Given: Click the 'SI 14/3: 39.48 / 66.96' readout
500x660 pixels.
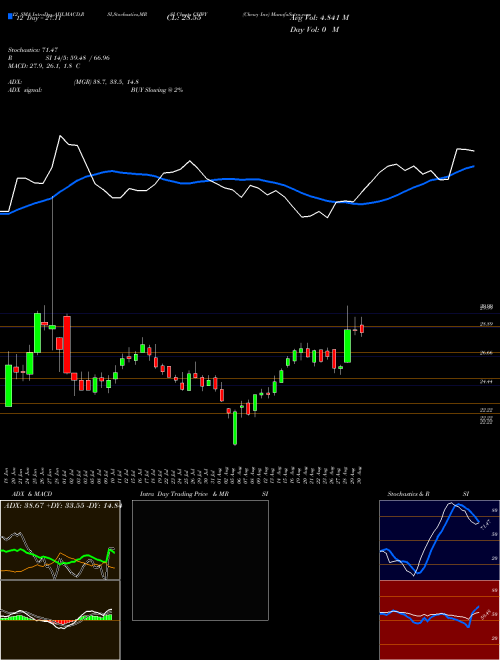Looking at the screenshot, I should point(78,58).
